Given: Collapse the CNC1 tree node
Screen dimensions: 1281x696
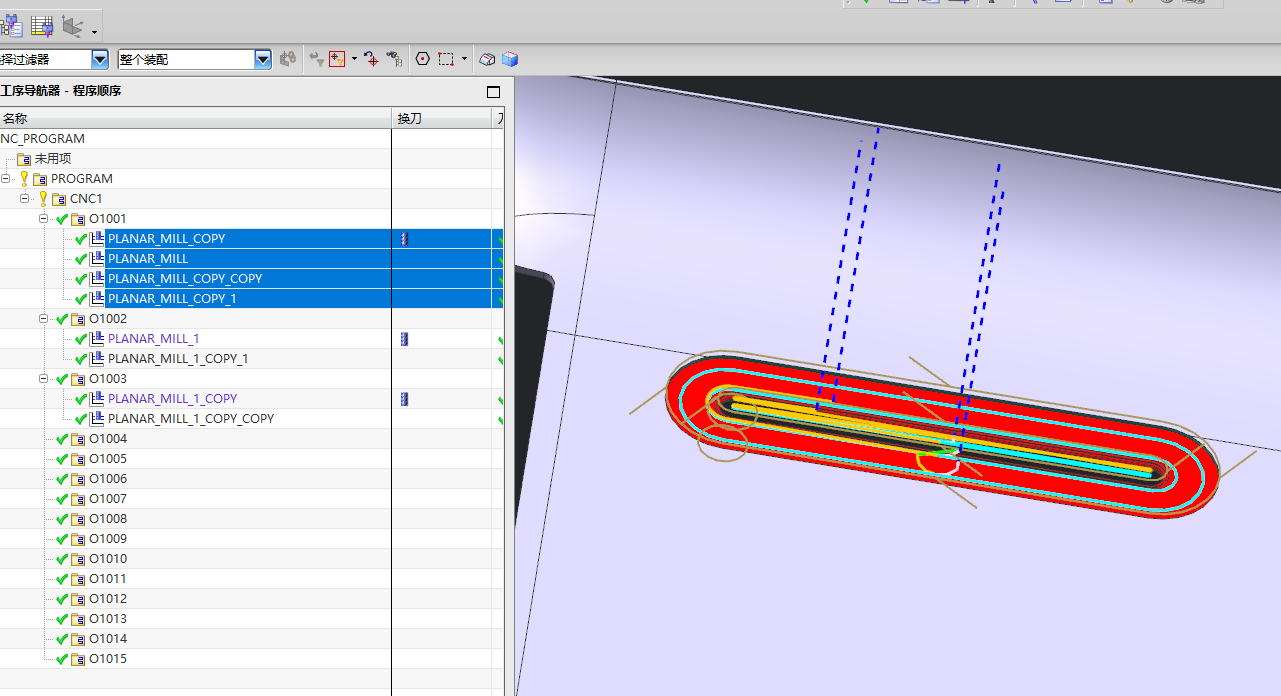Looking at the screenshot, I should click(25, 199).
